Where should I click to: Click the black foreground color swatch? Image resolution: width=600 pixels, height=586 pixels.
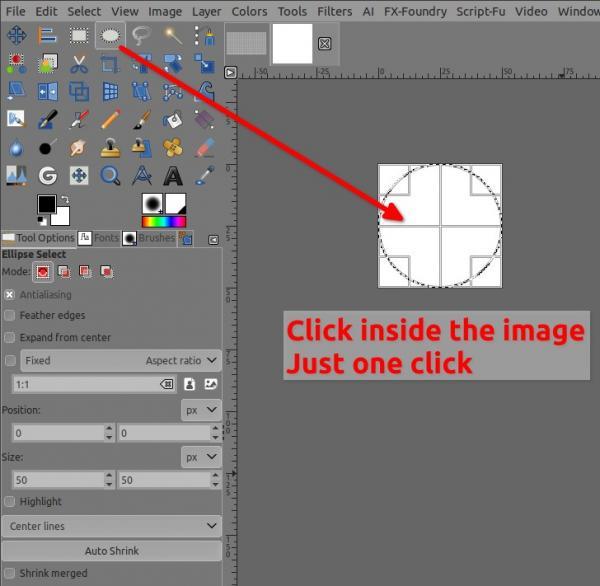(47, 204)
